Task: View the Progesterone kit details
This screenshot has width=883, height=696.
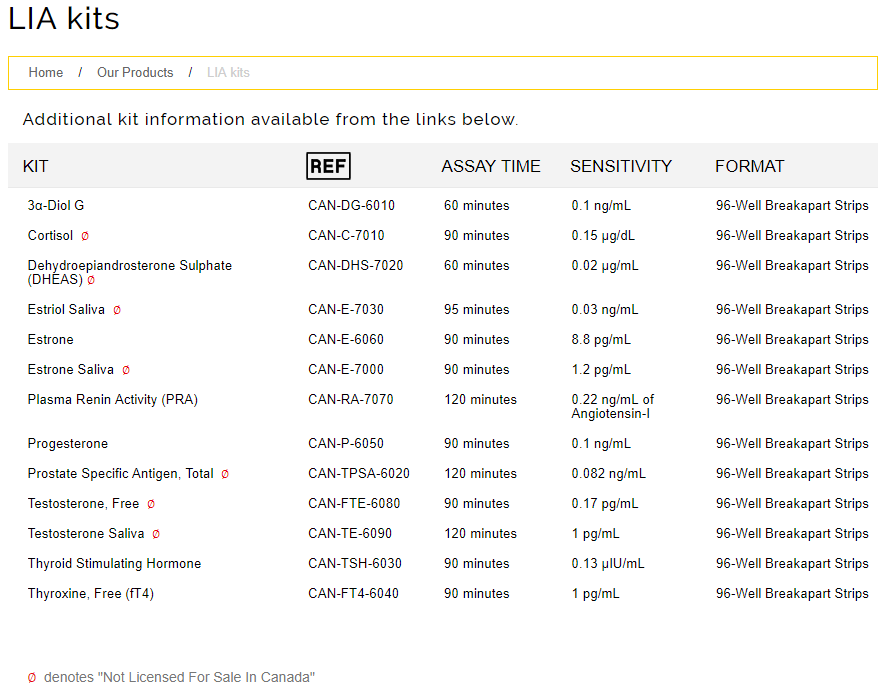Action: (68, 444)
